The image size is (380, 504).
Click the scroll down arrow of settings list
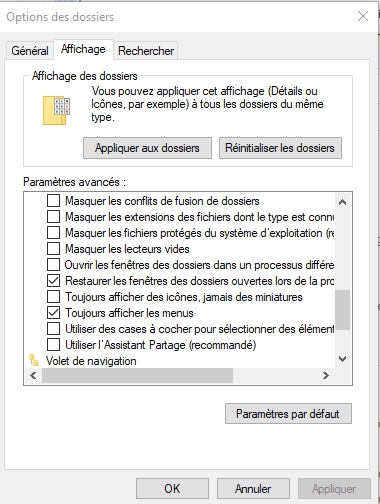[342, 359]
